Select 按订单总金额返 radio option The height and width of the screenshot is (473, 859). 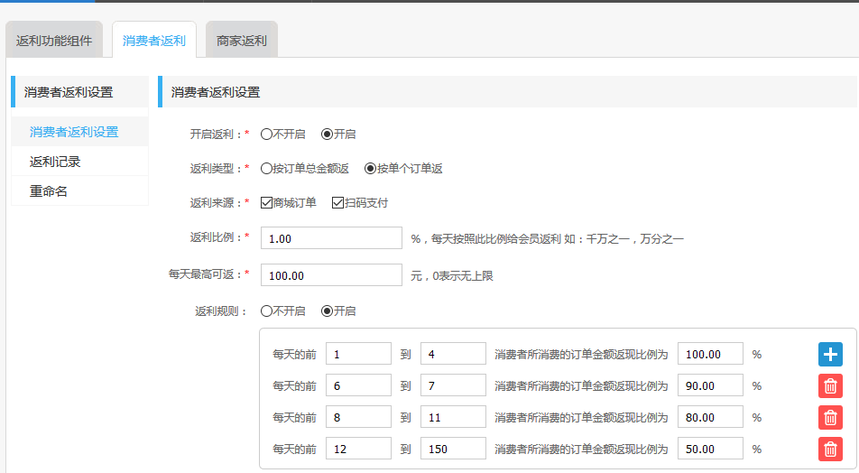(x=266, y=169)
